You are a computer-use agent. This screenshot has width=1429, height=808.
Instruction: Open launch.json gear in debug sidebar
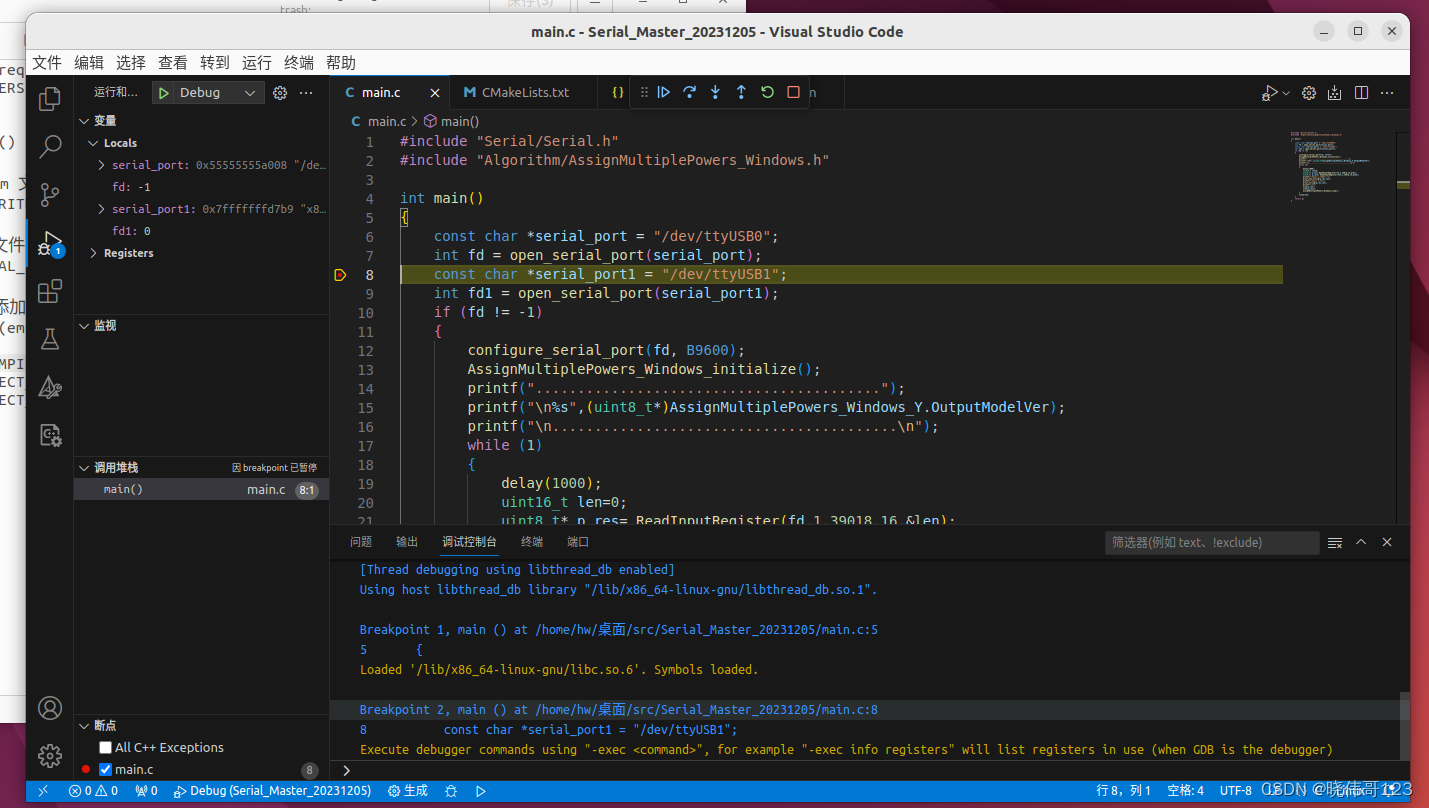[280, 92]
